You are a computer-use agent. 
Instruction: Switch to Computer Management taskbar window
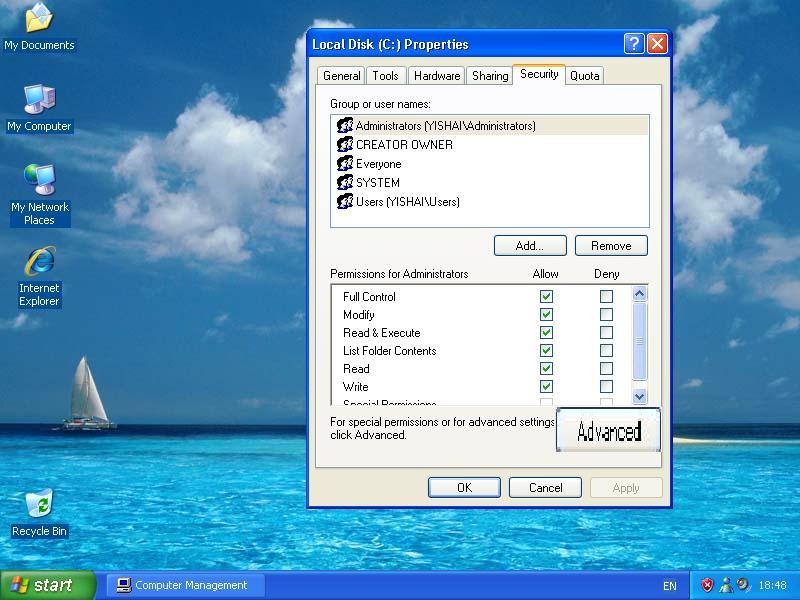(x=188, y=585)
